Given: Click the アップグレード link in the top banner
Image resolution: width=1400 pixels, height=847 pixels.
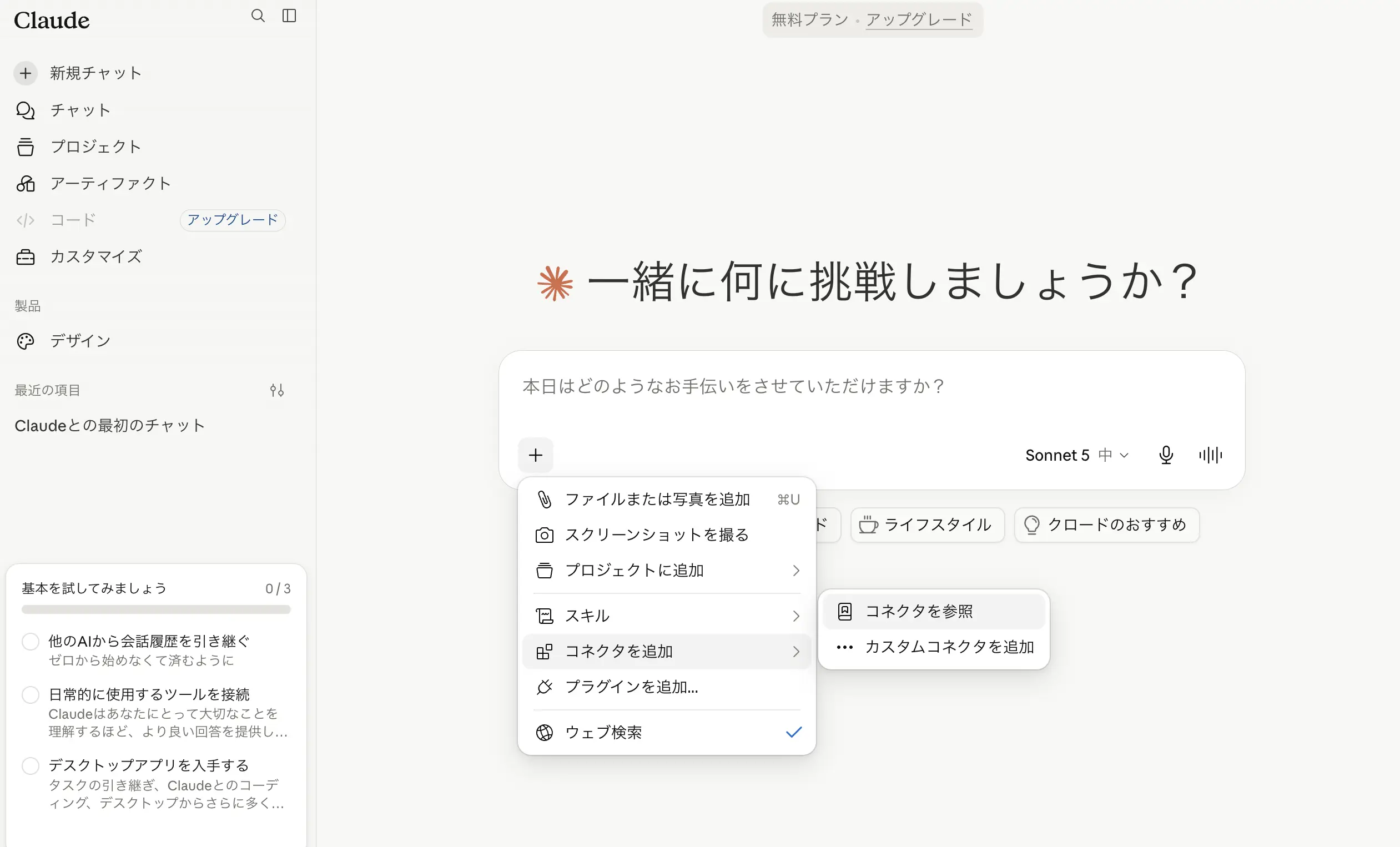Looking at the screenshot, I should pos(919,20).
